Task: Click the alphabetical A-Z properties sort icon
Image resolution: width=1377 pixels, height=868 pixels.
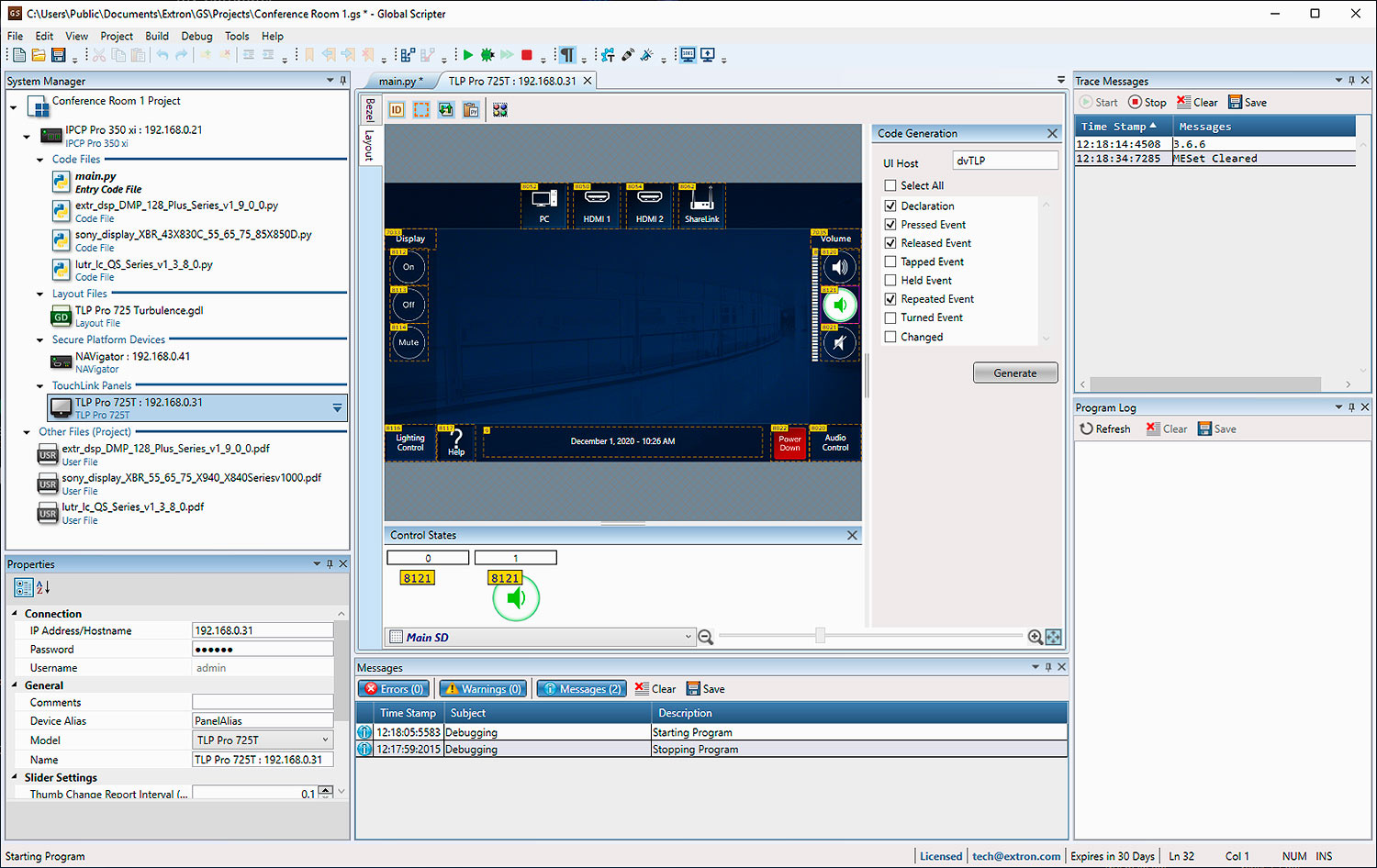Action: pos(43,587)
